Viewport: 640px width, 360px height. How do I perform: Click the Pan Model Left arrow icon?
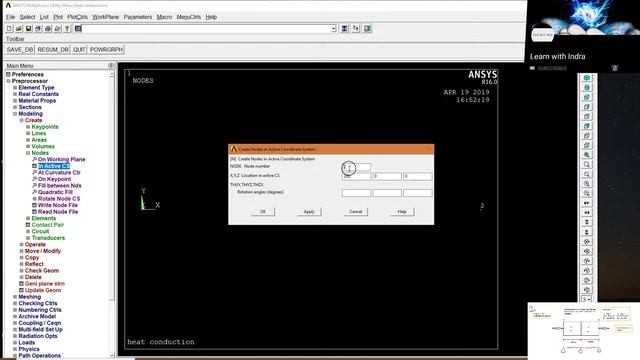click(587, 203)
